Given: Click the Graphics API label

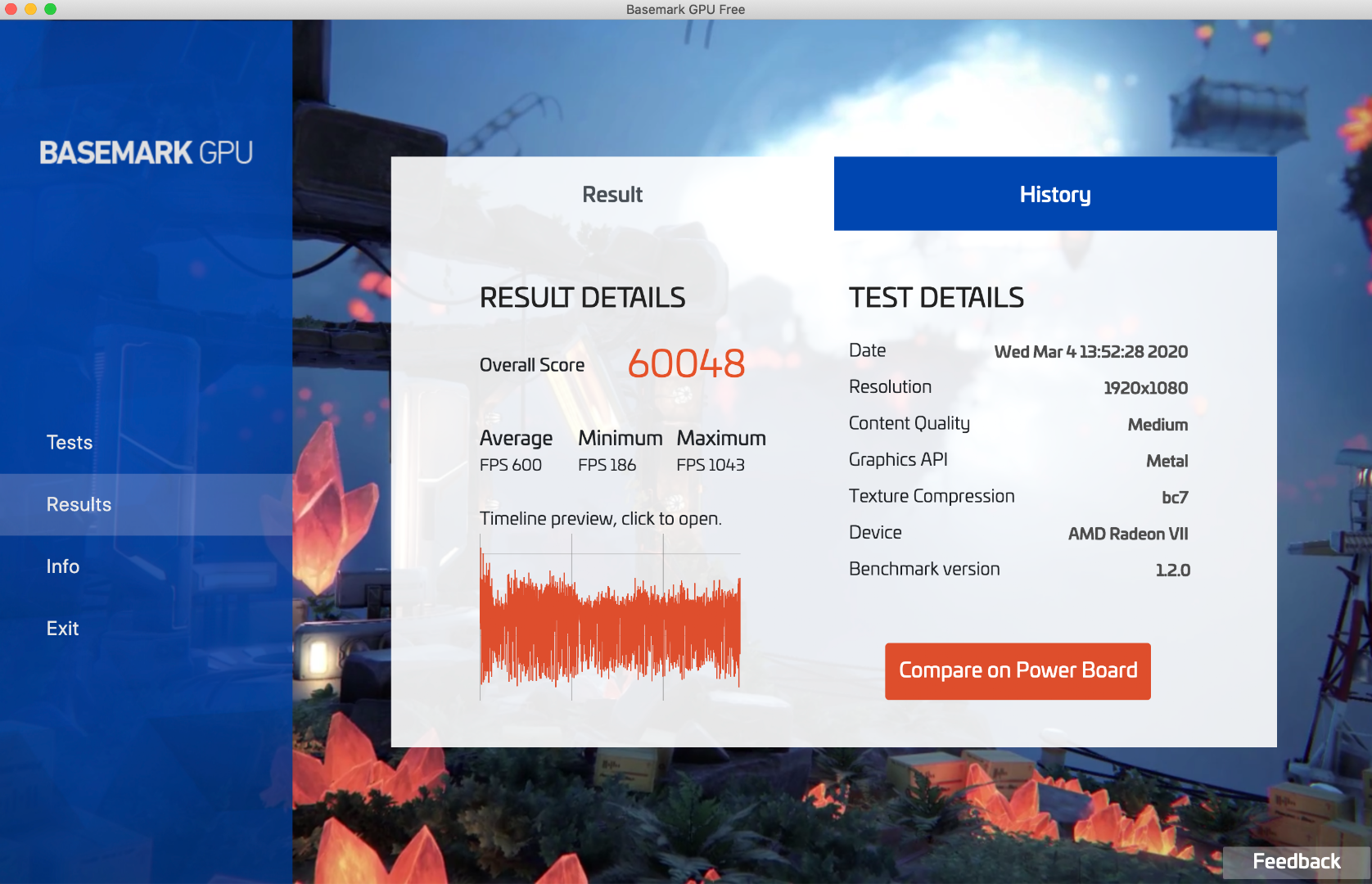Looking at the screenshot, I should point(898,460).
